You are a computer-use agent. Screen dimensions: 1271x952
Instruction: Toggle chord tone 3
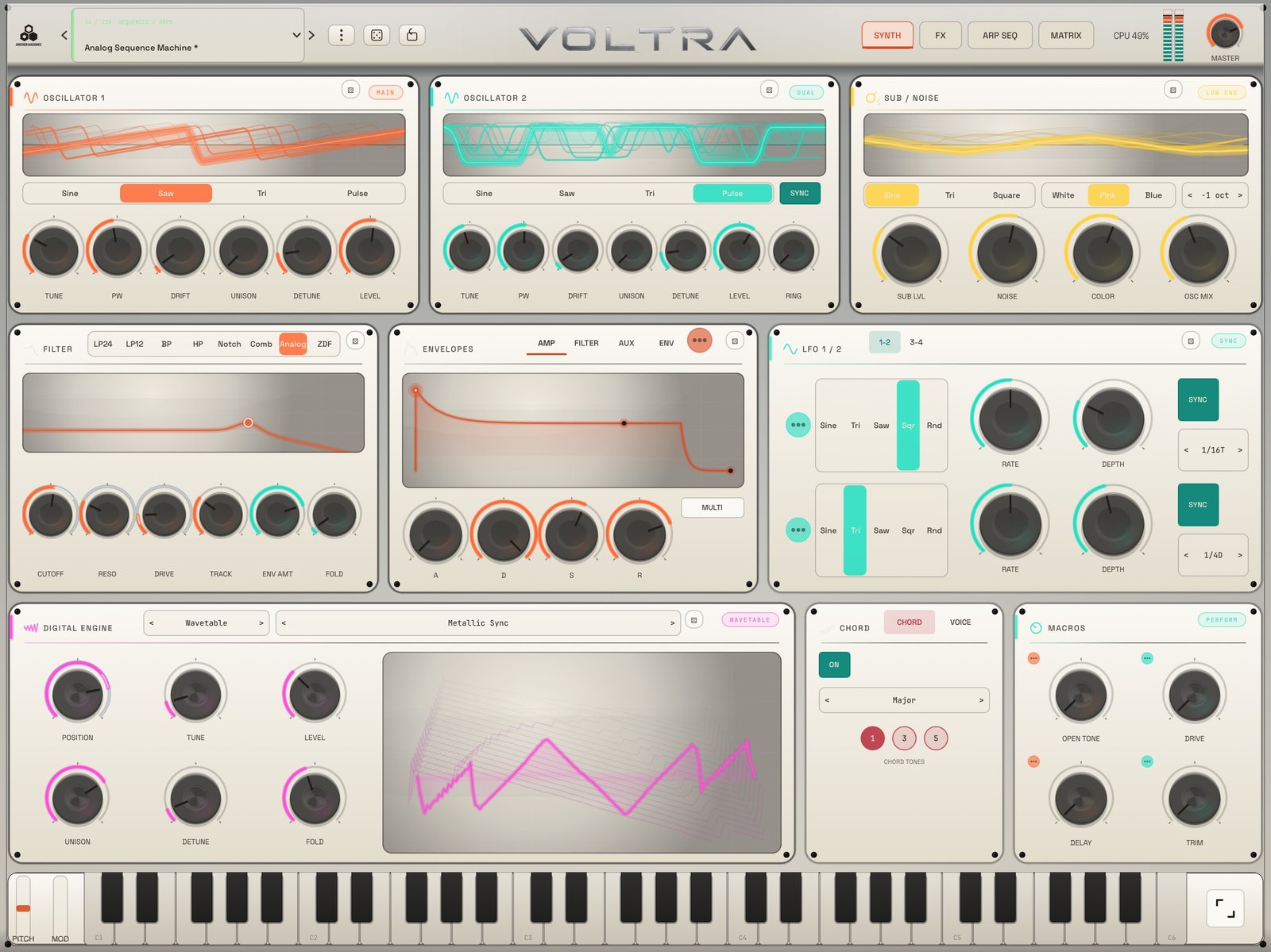(x=904, y=738)
